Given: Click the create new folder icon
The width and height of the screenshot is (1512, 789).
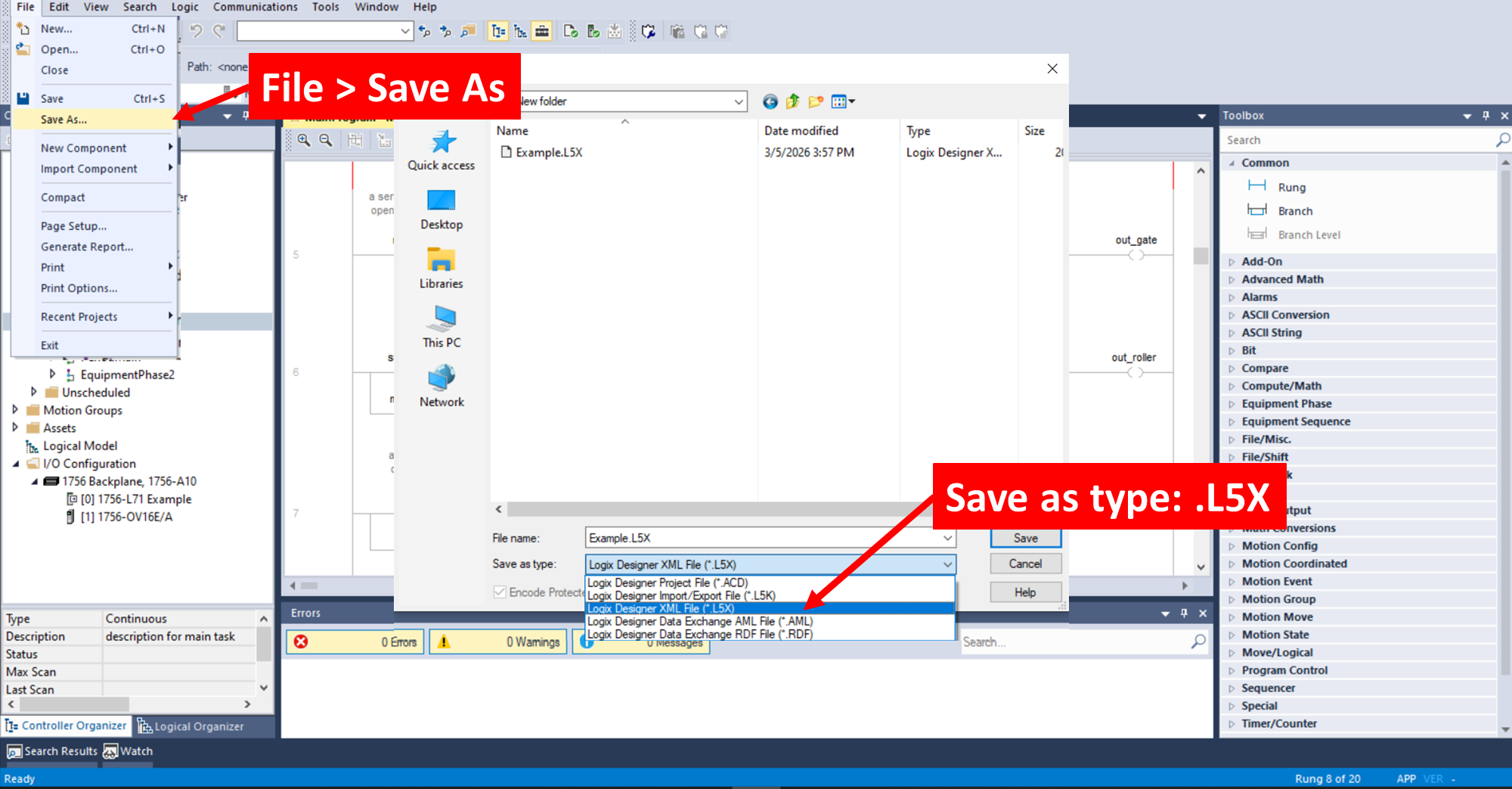Looking at the screenshot, I should [x=815, y=101].
